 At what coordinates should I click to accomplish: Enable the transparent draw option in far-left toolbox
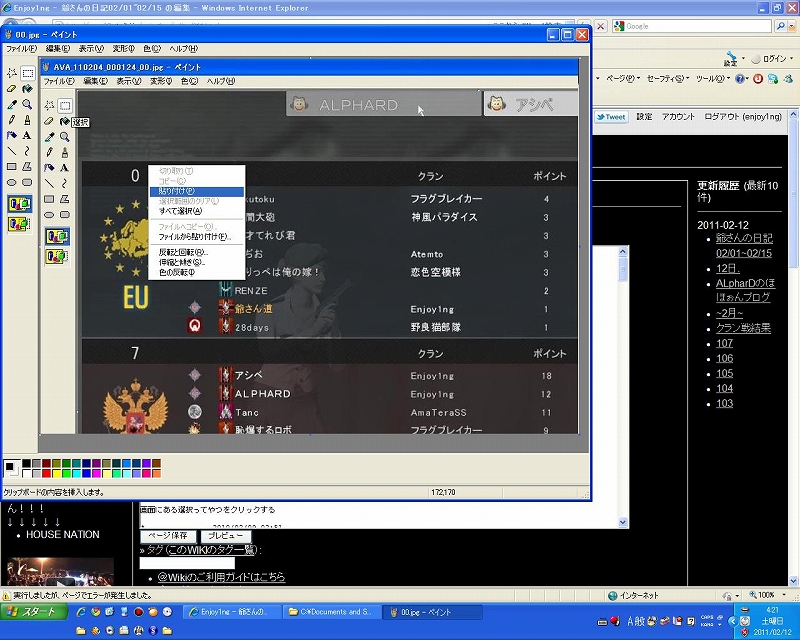click(x=19, y=226)
